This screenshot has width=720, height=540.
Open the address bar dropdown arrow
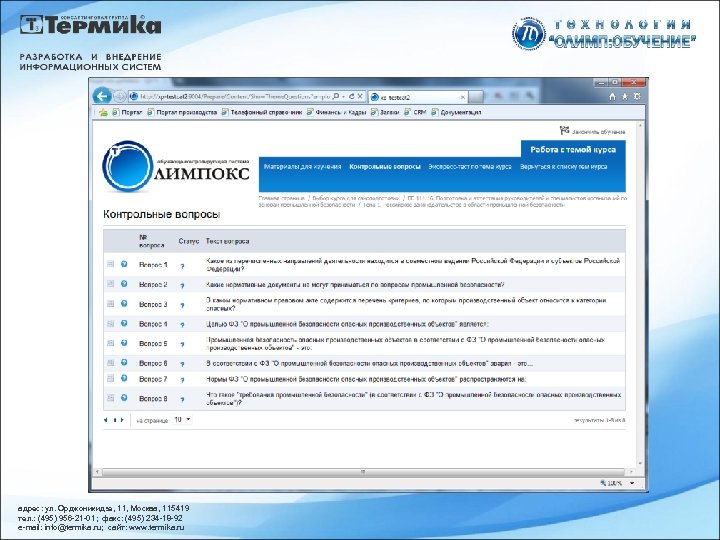[343, 96]
